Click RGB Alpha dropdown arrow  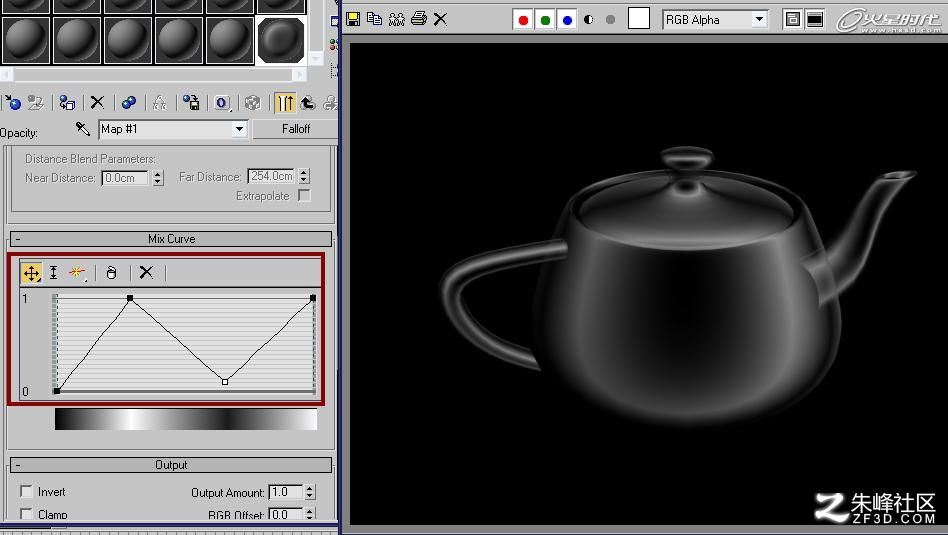pyautogui.click(x=759, y=19)
